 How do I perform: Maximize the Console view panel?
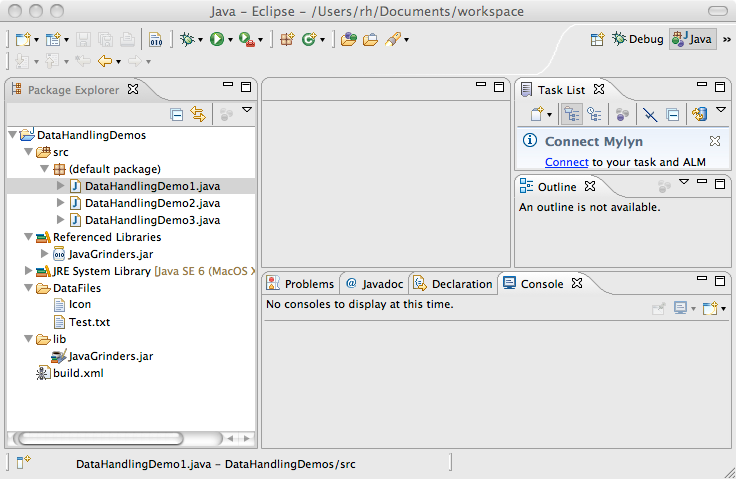point(720,281)
